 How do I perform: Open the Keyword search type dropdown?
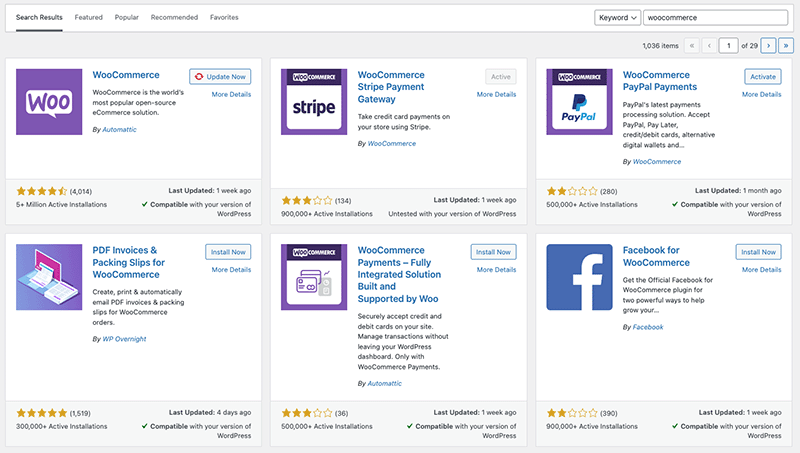point(617,17)
